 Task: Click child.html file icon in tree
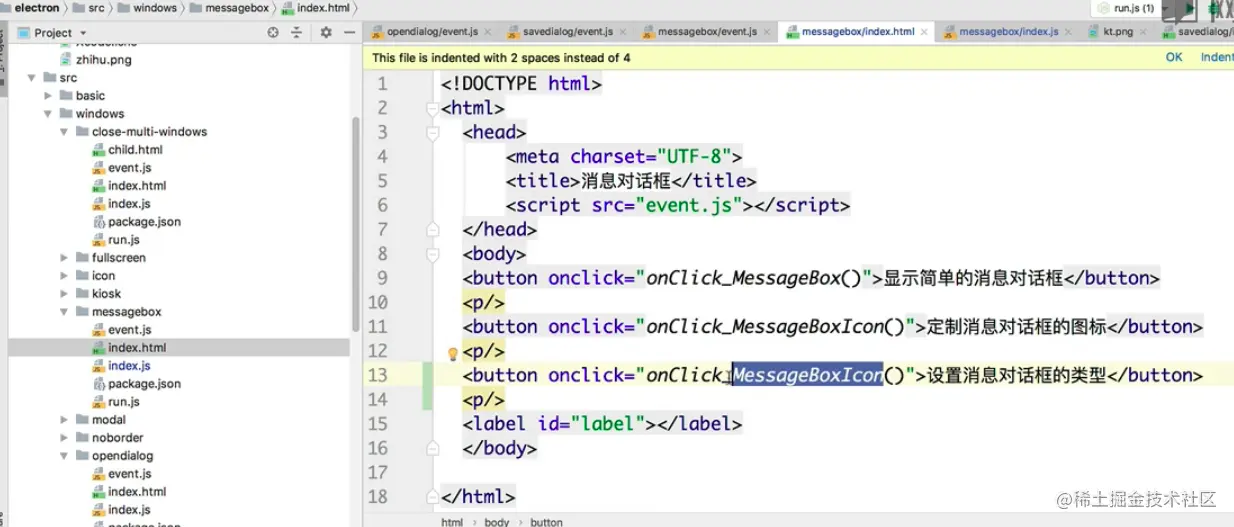coord(98,150)
